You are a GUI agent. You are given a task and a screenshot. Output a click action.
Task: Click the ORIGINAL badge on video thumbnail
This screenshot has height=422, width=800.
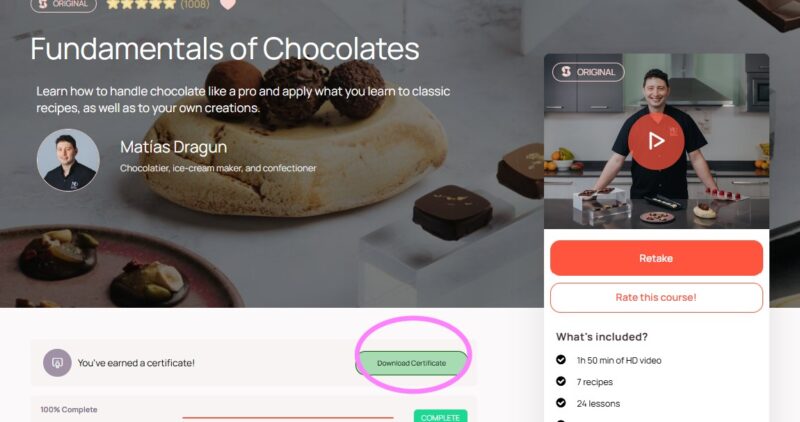pyautogui.click(x=588, y=72)
